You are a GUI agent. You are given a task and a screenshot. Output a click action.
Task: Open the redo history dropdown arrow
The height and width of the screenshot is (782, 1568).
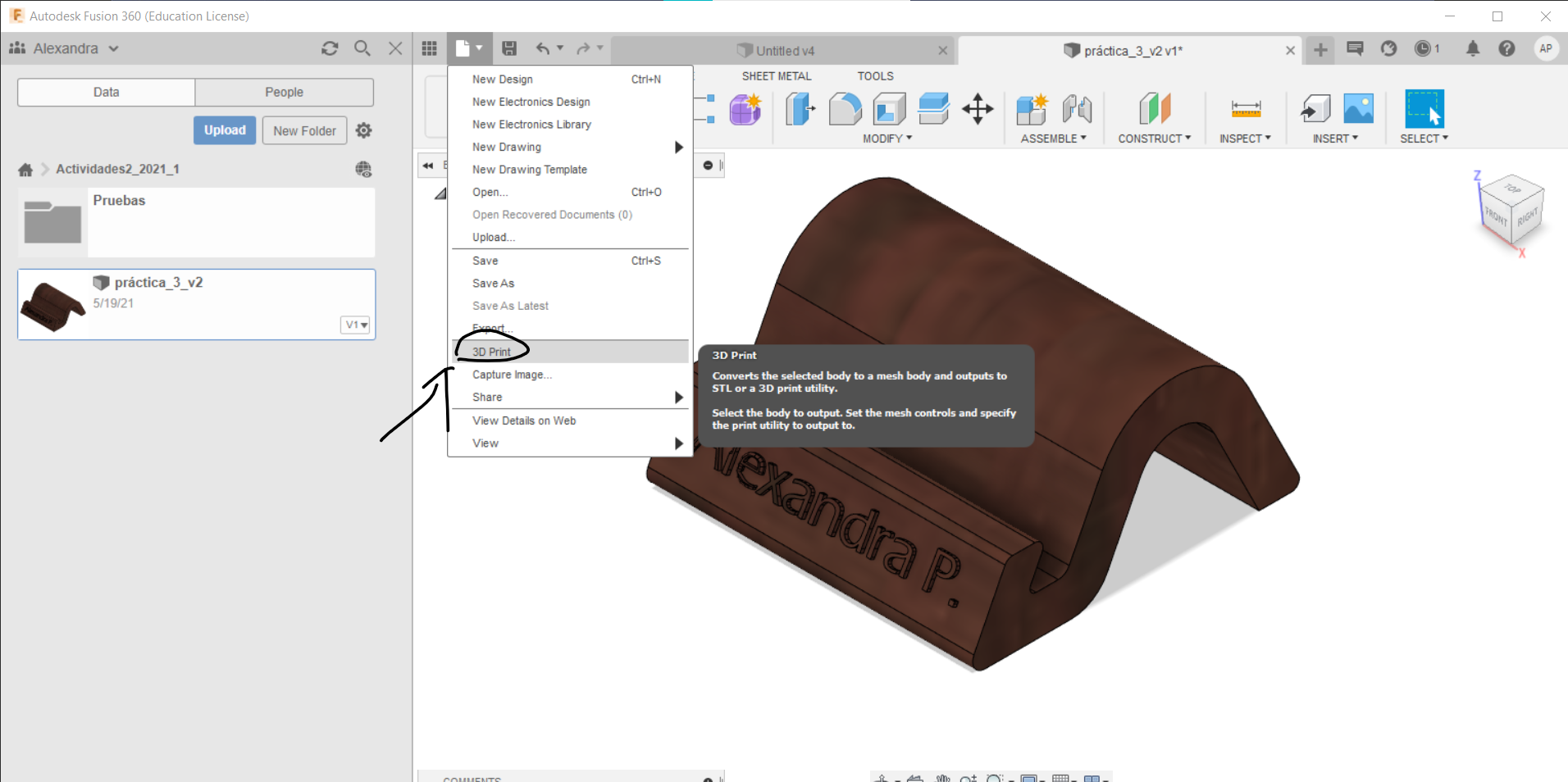600,48
